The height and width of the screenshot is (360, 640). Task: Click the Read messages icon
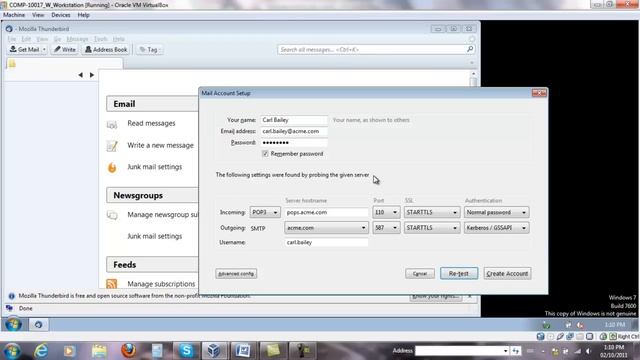pos(112,124)
